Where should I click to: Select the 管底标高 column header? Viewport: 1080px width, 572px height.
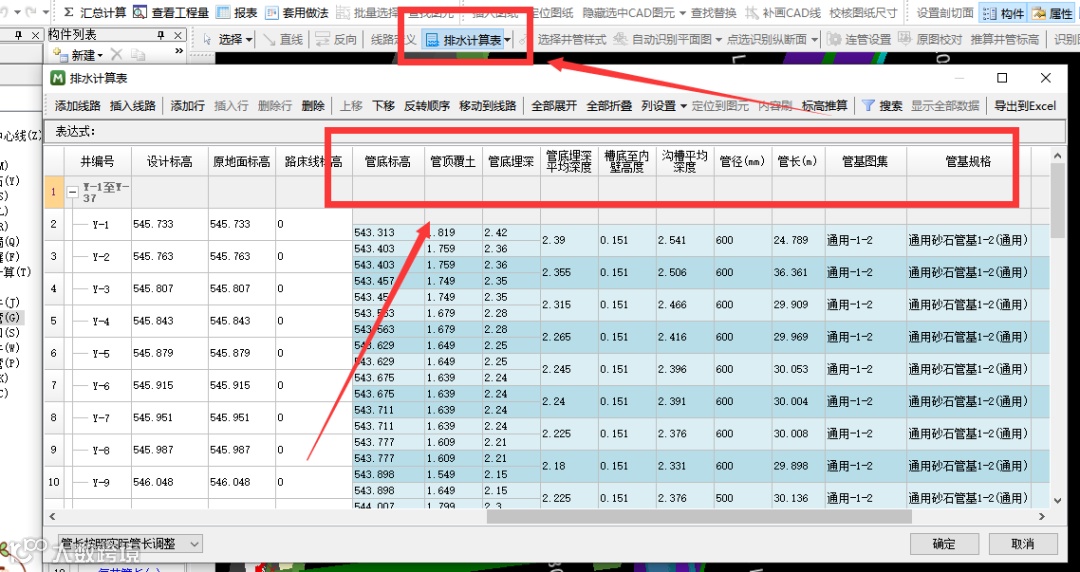[x=388, y=162]
